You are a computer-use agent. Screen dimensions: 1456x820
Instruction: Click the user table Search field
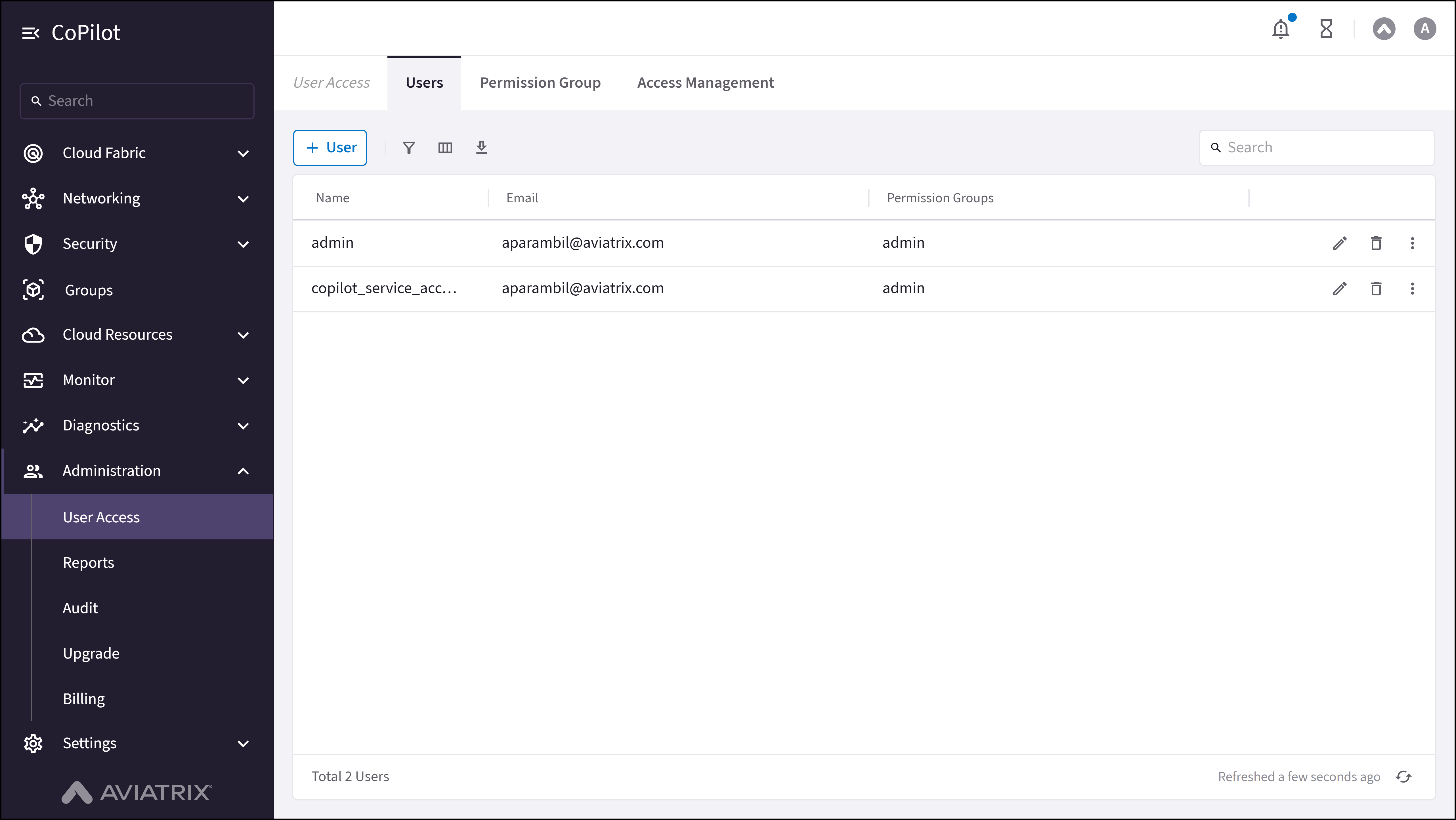pyautogui.click(x=1323, y=148)
